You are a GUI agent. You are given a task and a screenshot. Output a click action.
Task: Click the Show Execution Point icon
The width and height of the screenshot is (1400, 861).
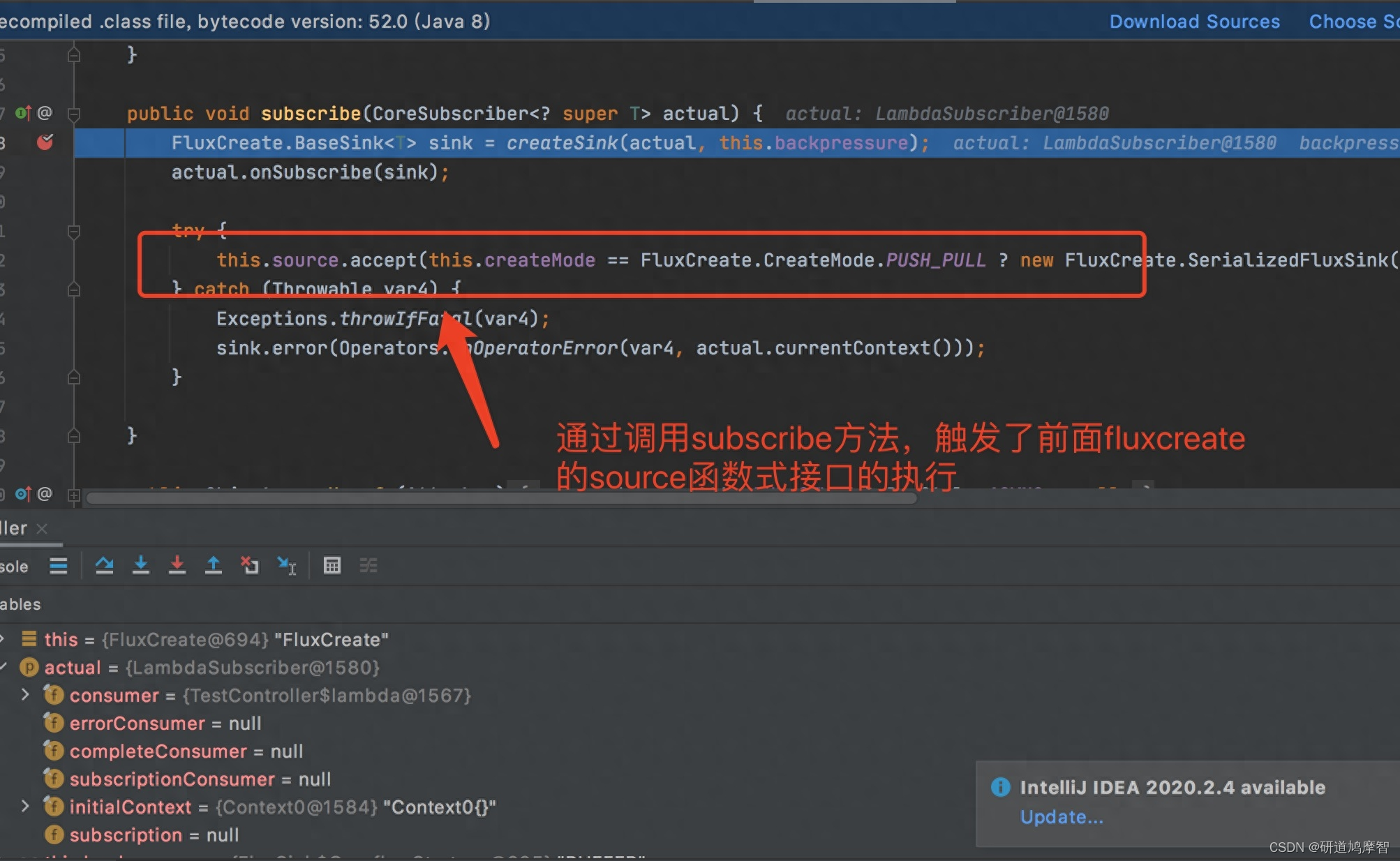59,565
